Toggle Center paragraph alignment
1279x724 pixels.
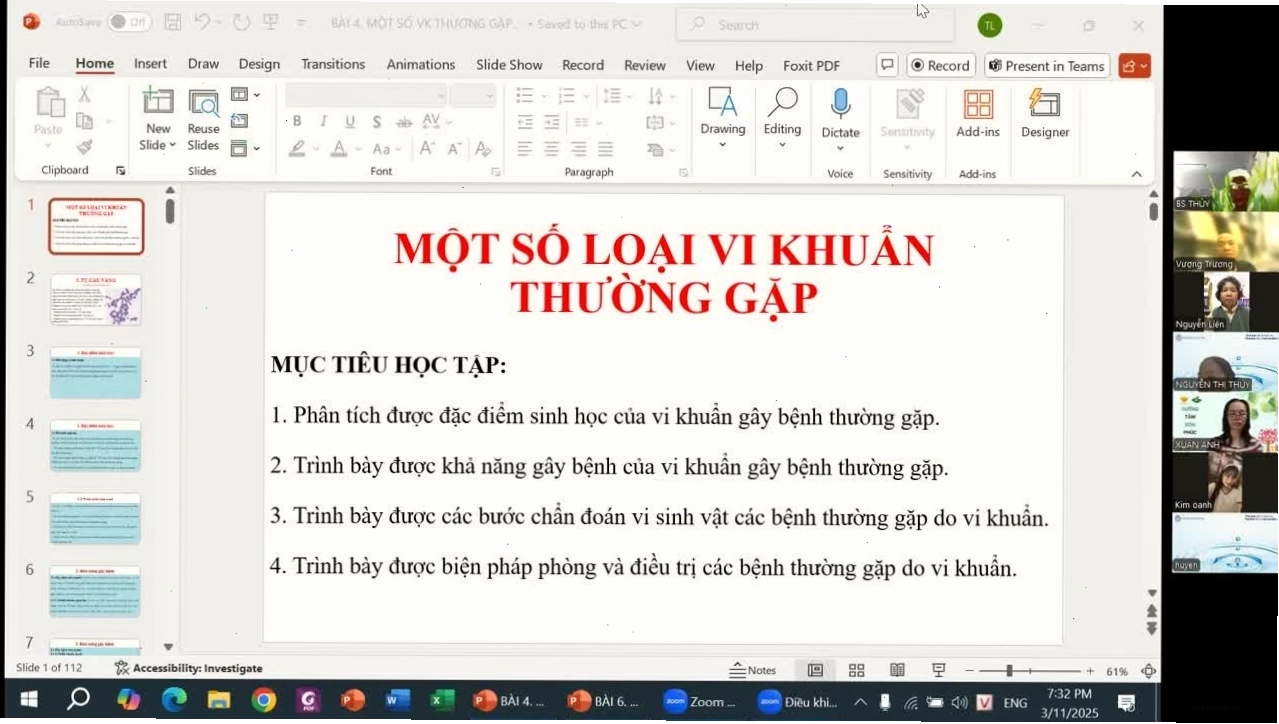pos(551,149)
